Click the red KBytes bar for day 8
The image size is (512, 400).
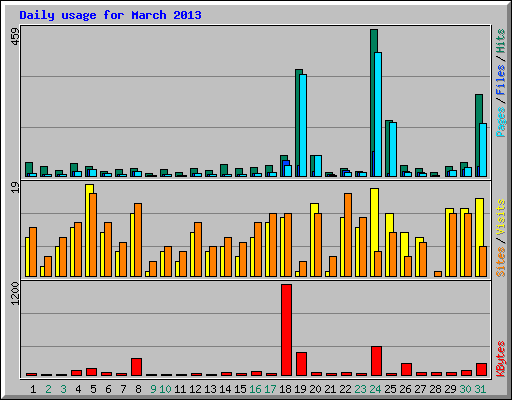click(136, 367)
